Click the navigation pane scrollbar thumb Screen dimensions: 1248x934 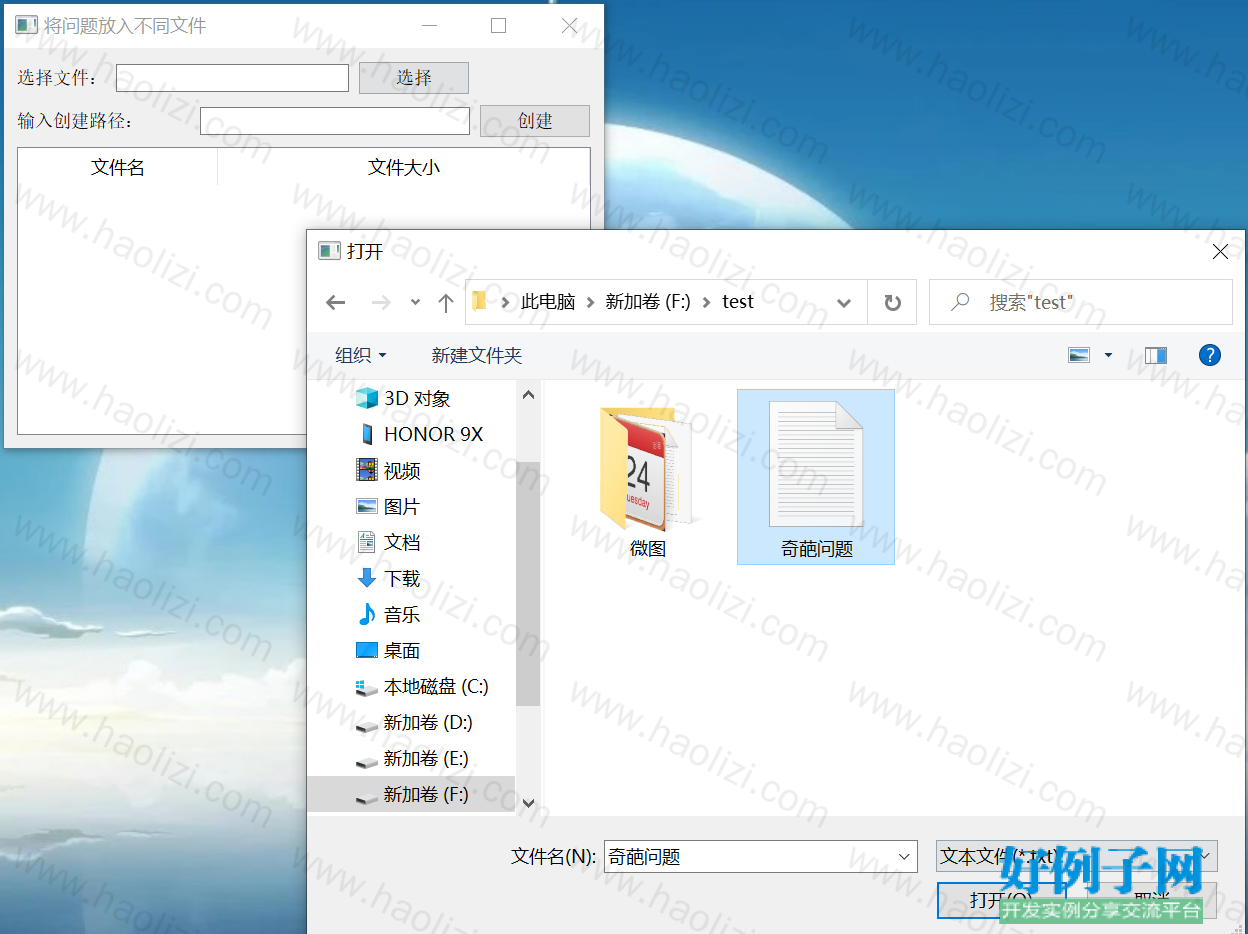(528, 583)
